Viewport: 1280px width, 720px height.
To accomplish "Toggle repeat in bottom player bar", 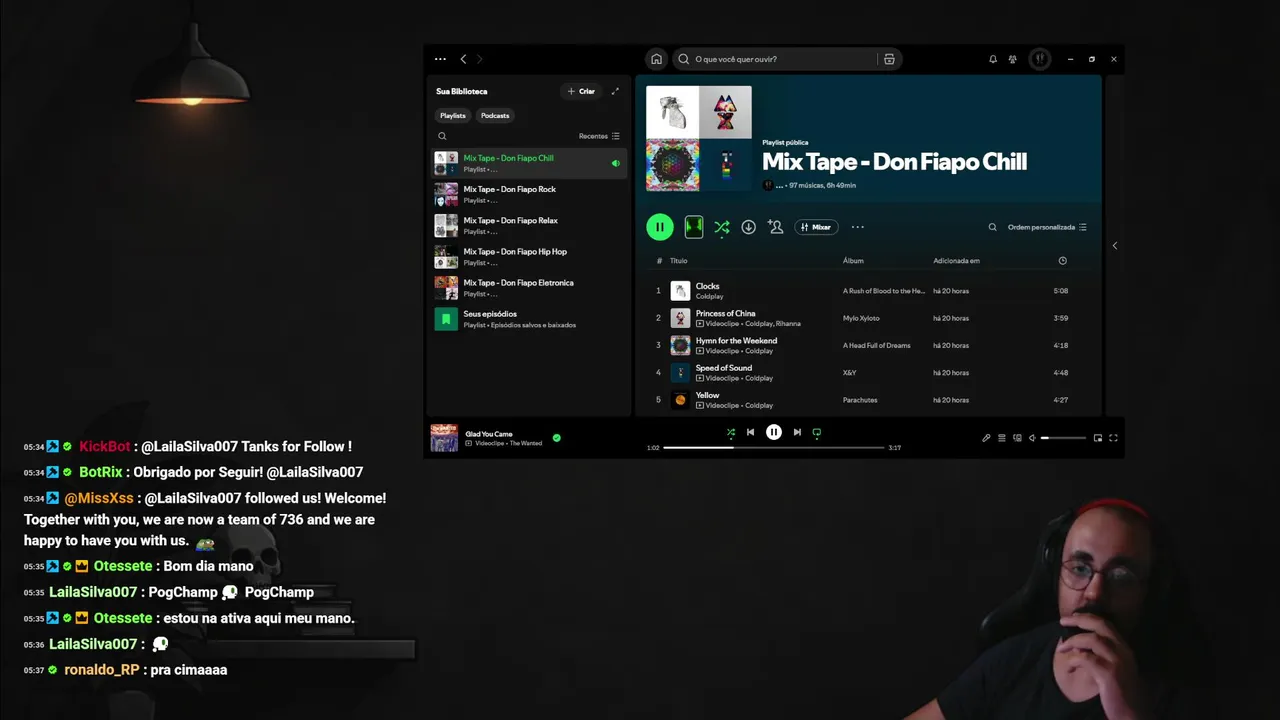I will click(x=817, y=432).
